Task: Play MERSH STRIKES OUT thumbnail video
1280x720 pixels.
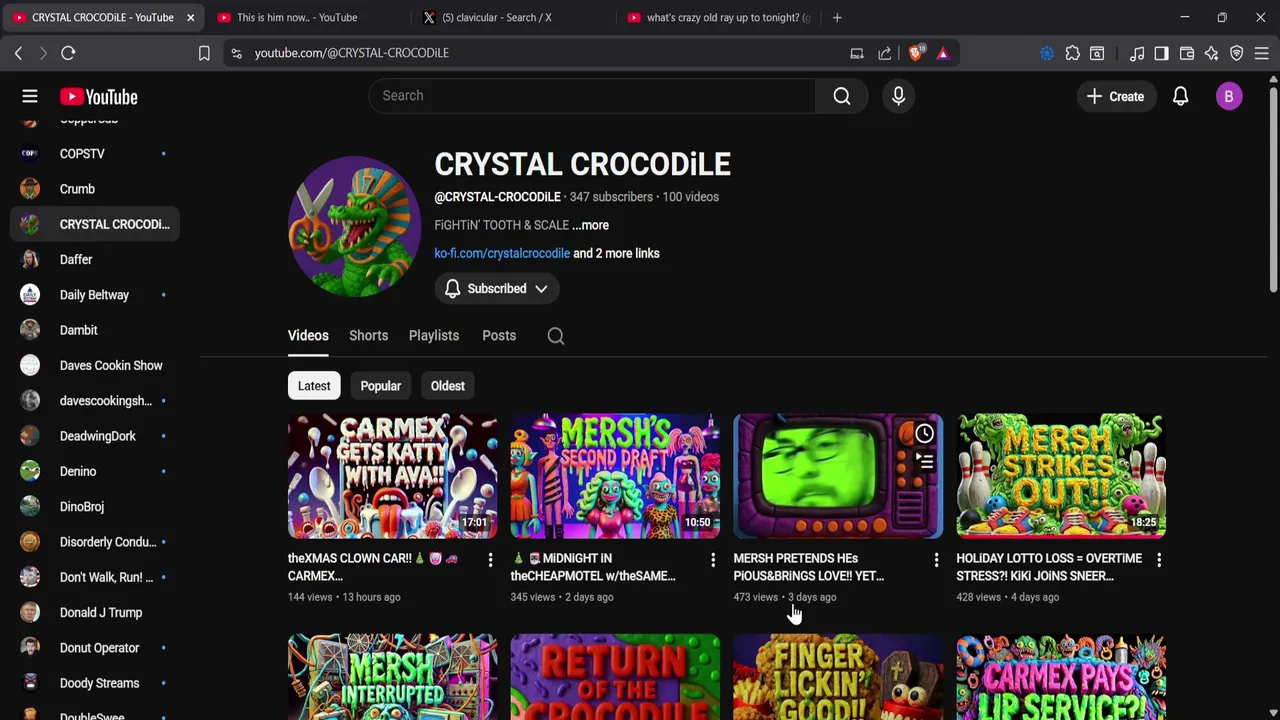Action: [x=1061, y=476]
